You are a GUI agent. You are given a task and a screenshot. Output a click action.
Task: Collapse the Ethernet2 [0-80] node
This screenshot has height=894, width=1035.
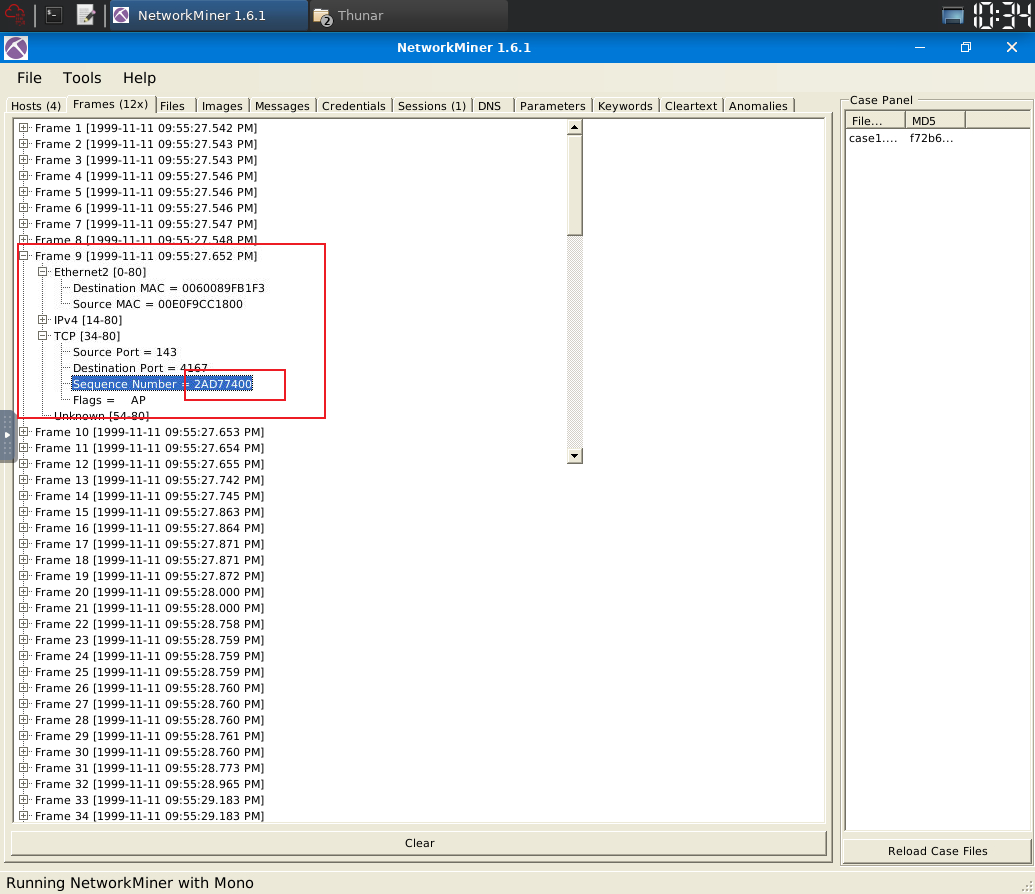pos(43,271)
